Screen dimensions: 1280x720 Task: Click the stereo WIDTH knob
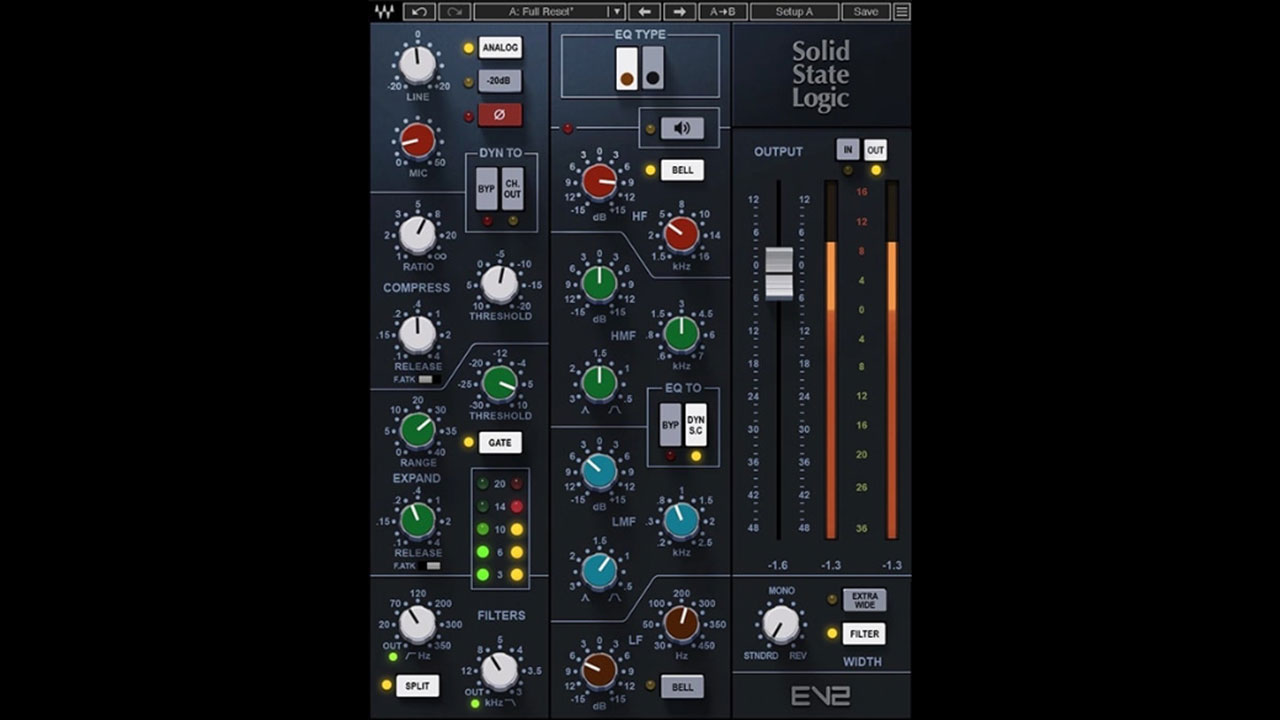click(x=780, y=624)
